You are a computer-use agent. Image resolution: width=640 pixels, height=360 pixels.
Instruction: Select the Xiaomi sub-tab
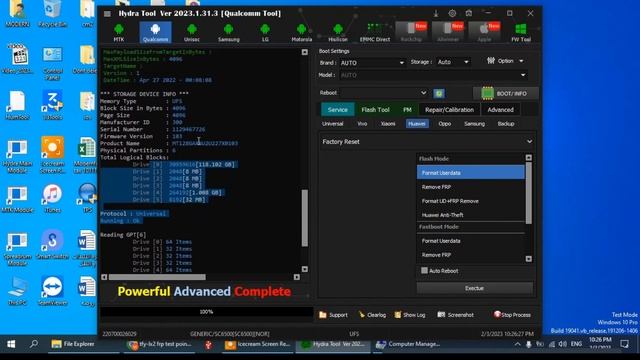[x=388, y=124]
